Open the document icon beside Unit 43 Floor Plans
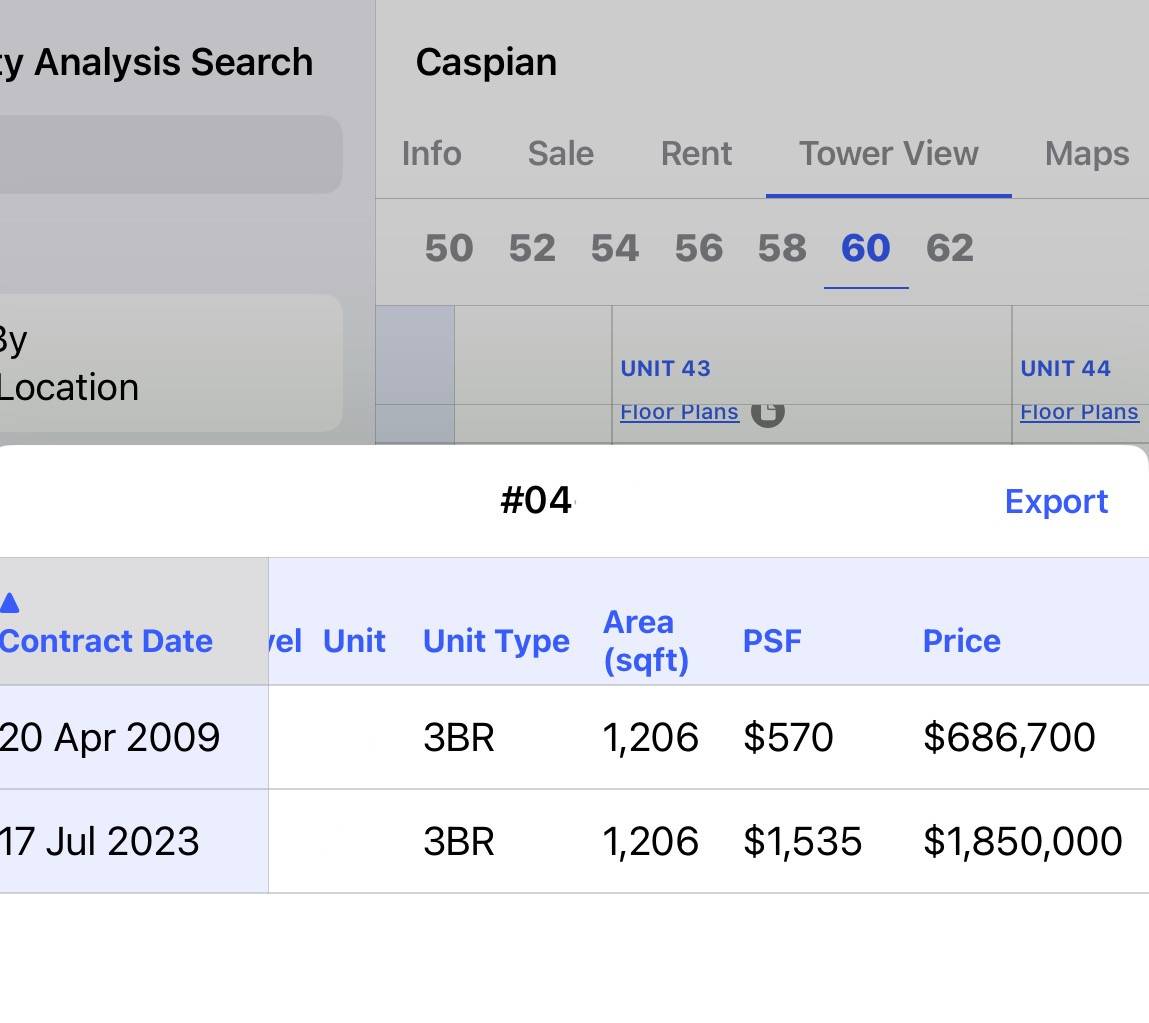This screenshot has width=1149, height=1023. (767, 413)
